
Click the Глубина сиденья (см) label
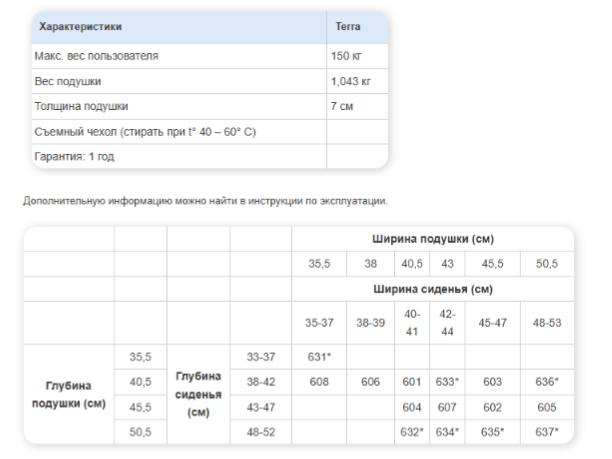(x=198, y=394)
